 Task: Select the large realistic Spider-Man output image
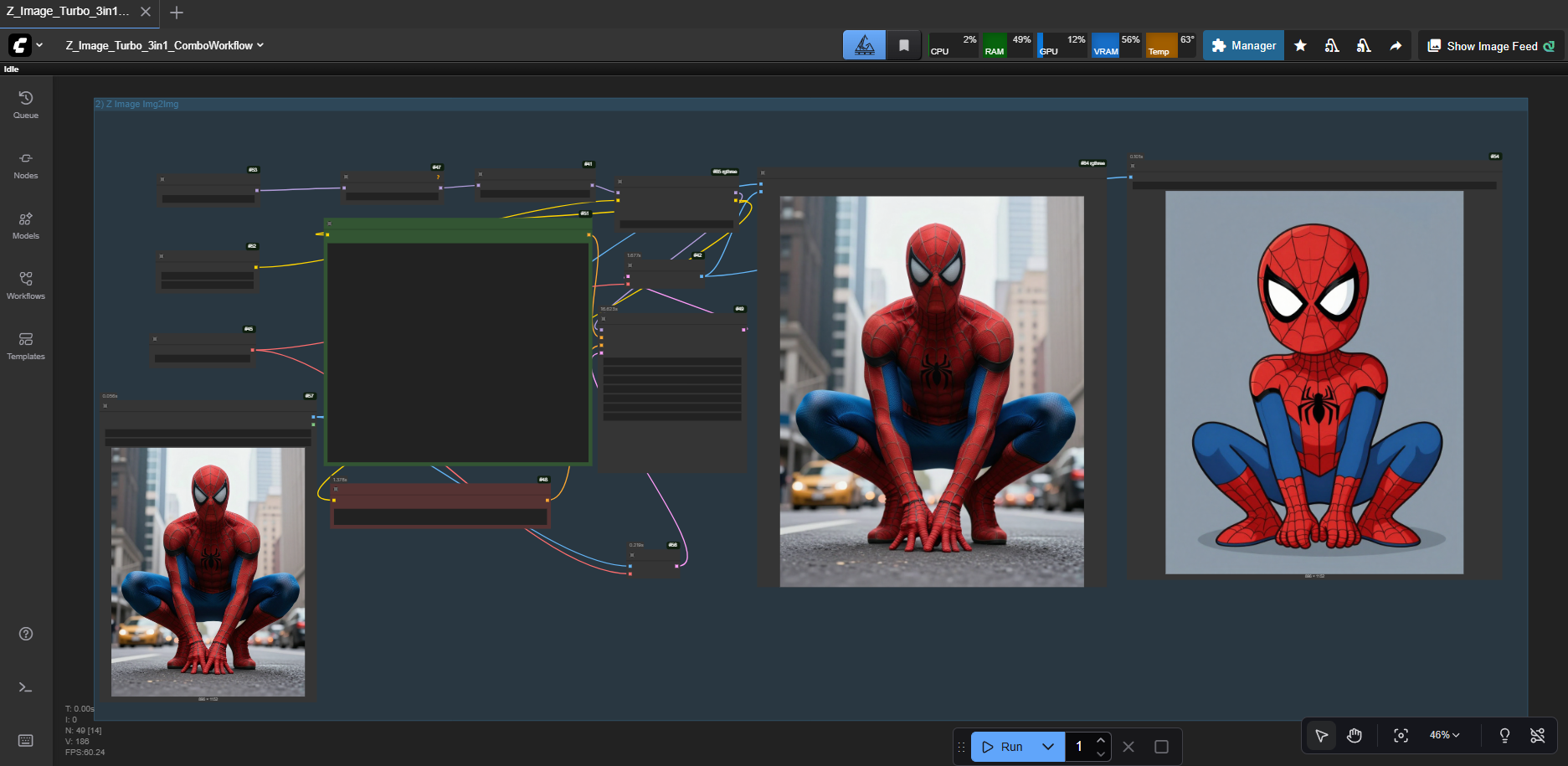932,392
